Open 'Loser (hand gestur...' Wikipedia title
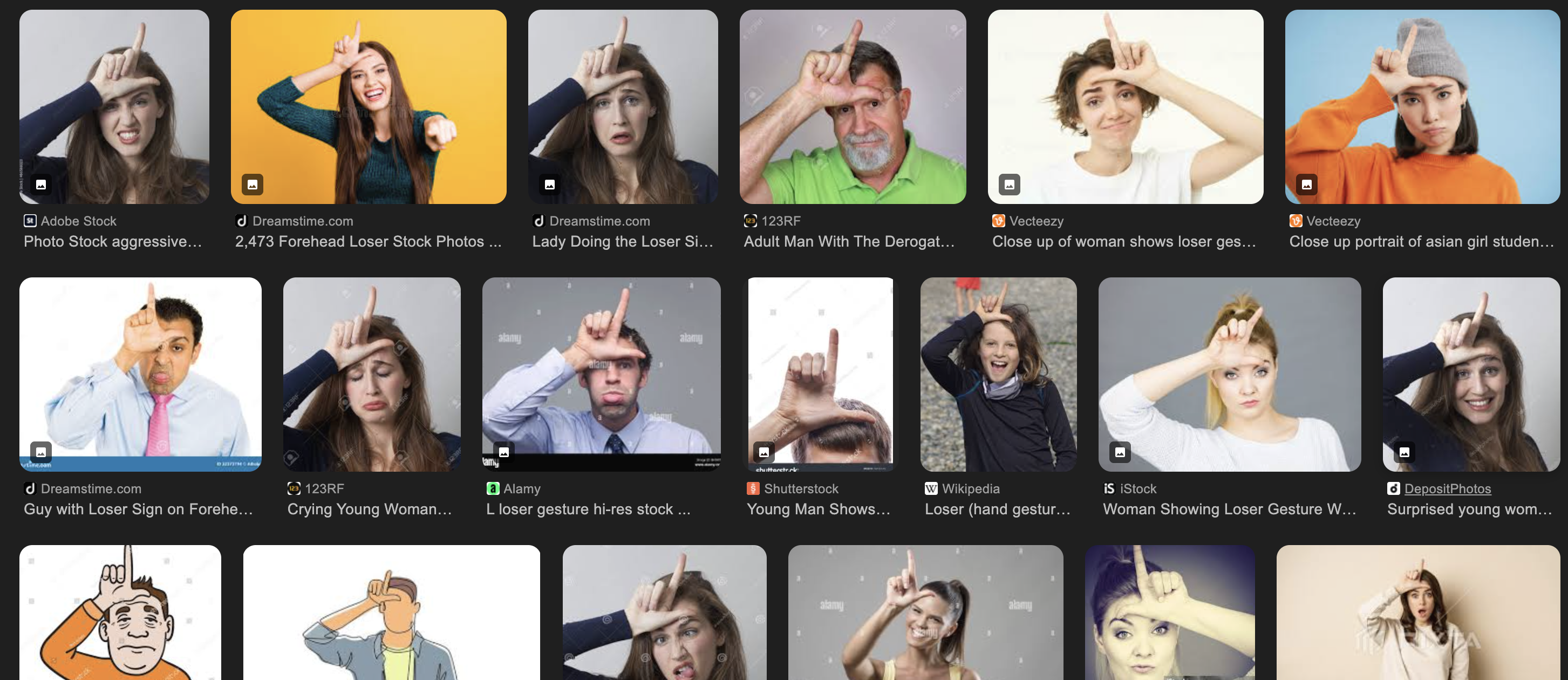1568x680 pixels. pos(997,509)
